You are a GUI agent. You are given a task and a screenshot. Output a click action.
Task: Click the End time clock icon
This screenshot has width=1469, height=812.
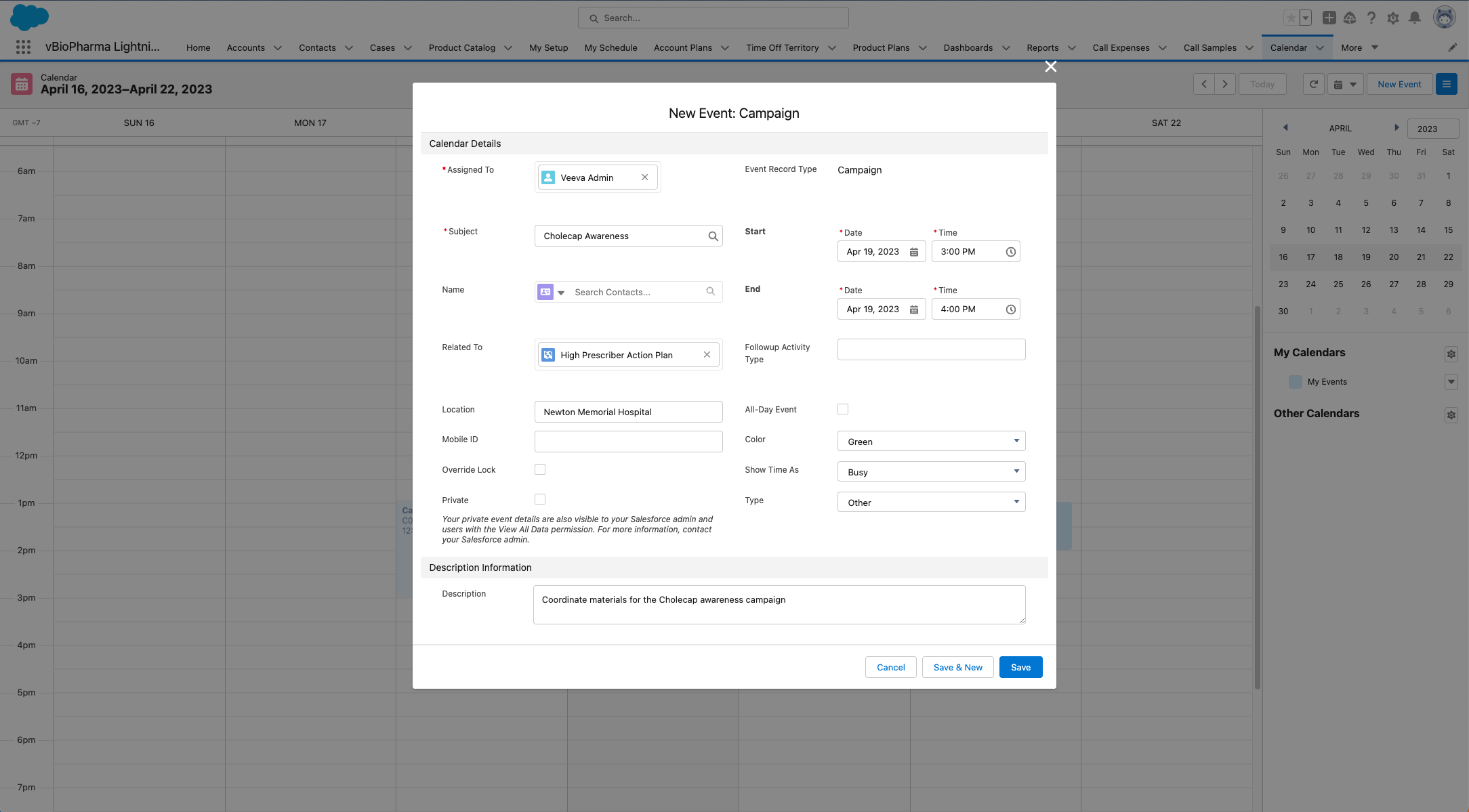tap(1010, 309)
